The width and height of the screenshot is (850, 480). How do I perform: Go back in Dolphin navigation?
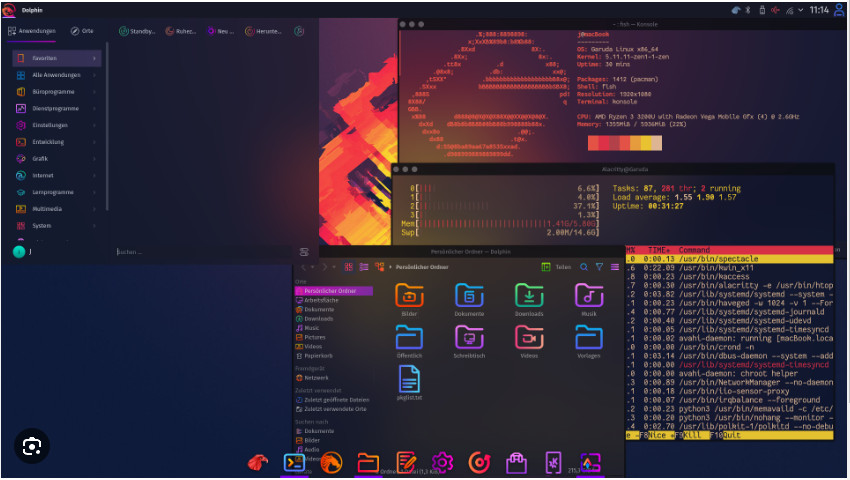(304, 267)
